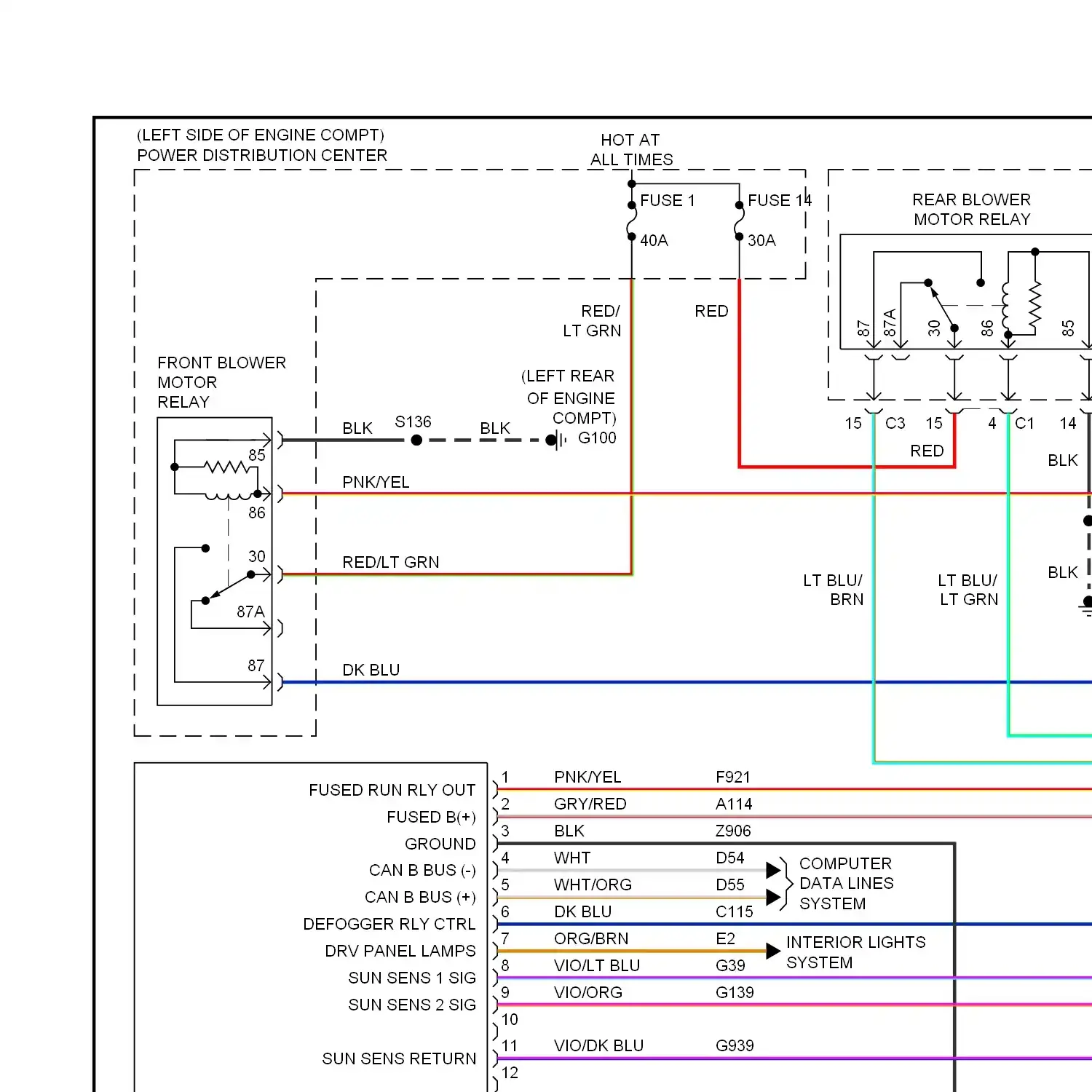Click the C115 circuit code
The height and width of the screenshot is (1092, 1092).
[x=734, y=911]
